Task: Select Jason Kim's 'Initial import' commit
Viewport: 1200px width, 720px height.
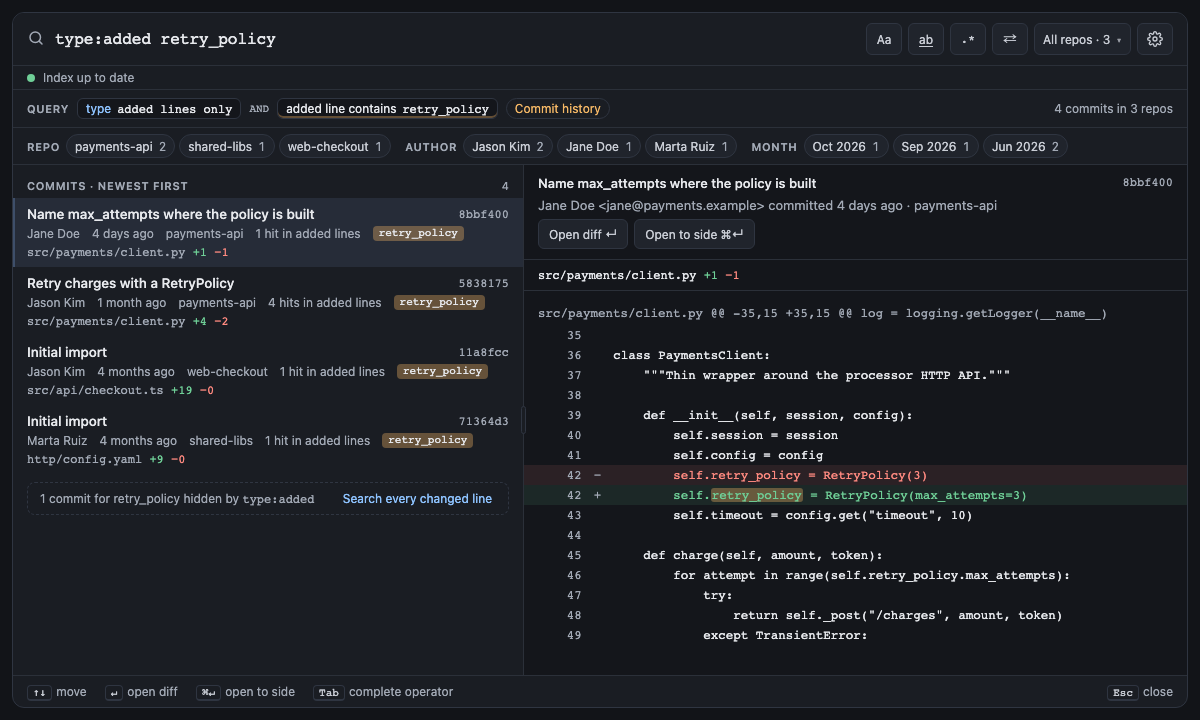Action: (x=268, y=371)
